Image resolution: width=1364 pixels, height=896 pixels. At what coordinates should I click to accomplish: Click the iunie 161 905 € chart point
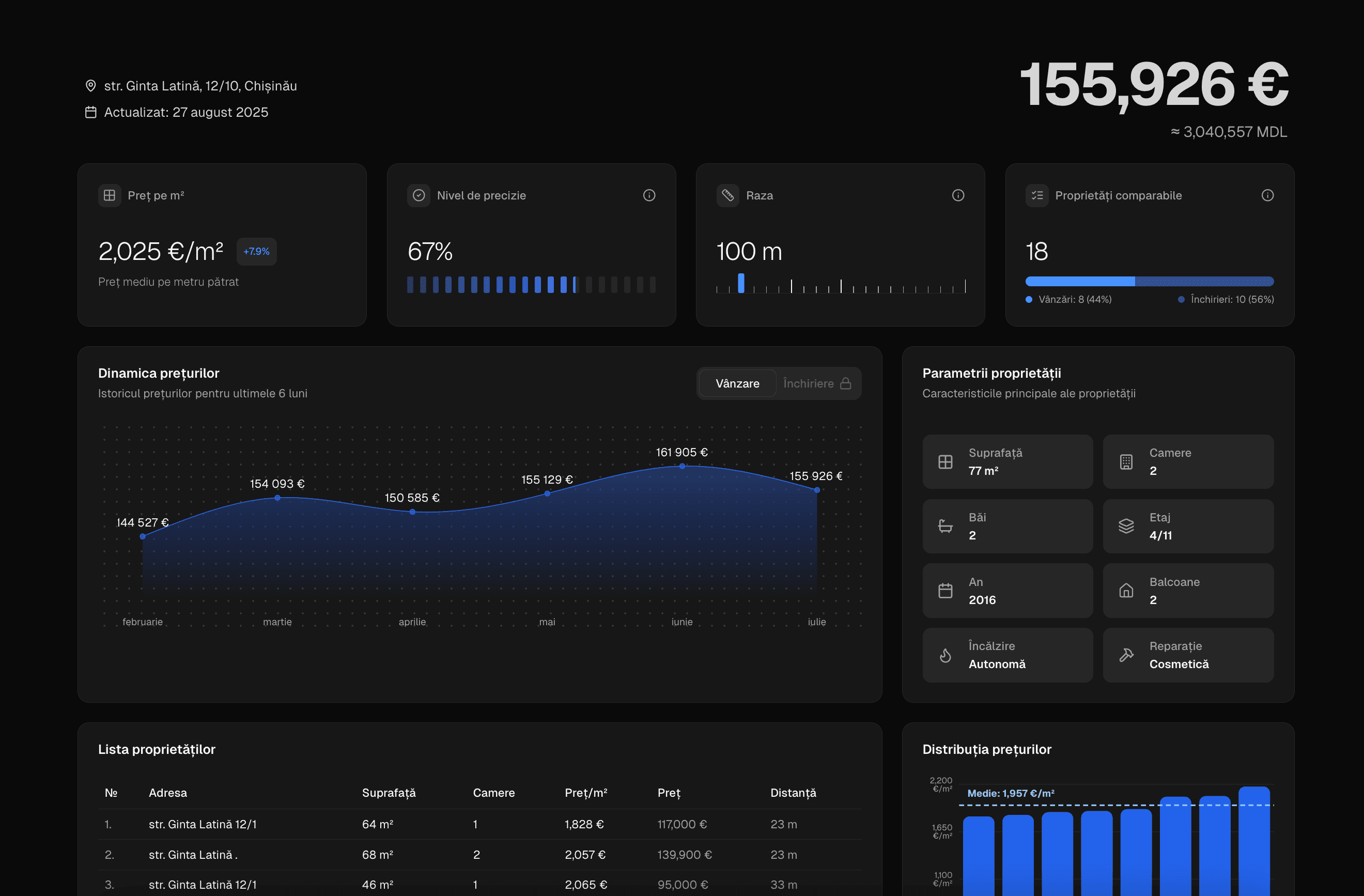point(682,466)
